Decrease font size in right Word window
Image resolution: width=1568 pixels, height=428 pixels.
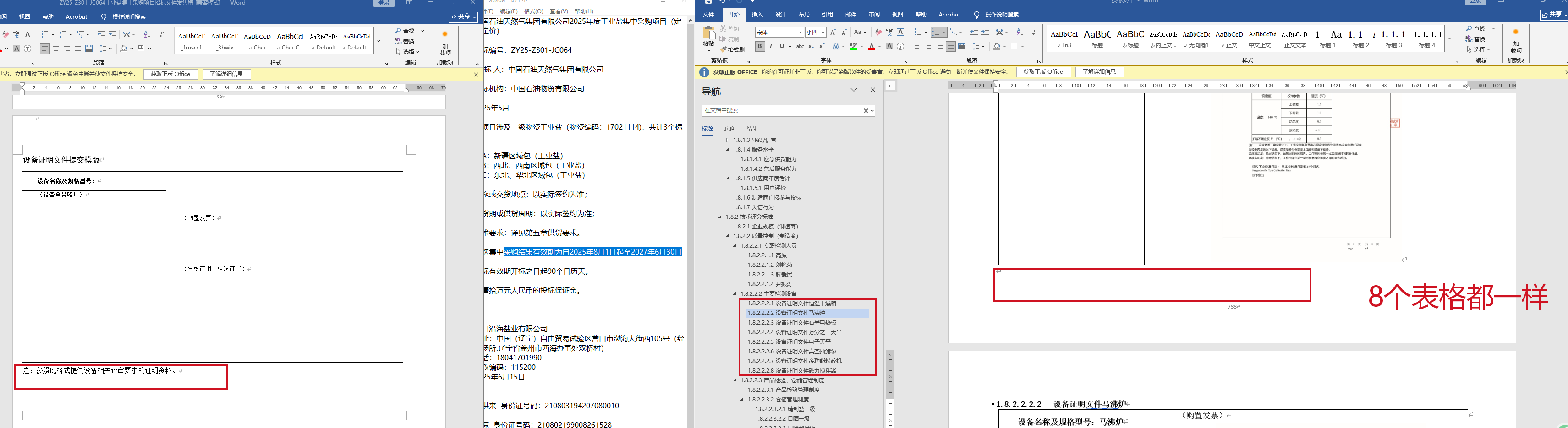click(844, 32)
